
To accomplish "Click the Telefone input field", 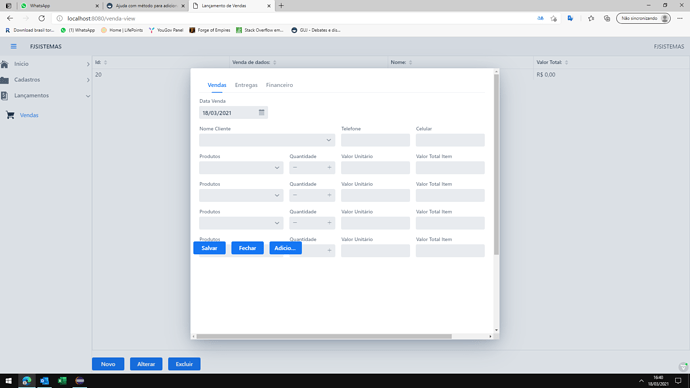I will point(375,140).
